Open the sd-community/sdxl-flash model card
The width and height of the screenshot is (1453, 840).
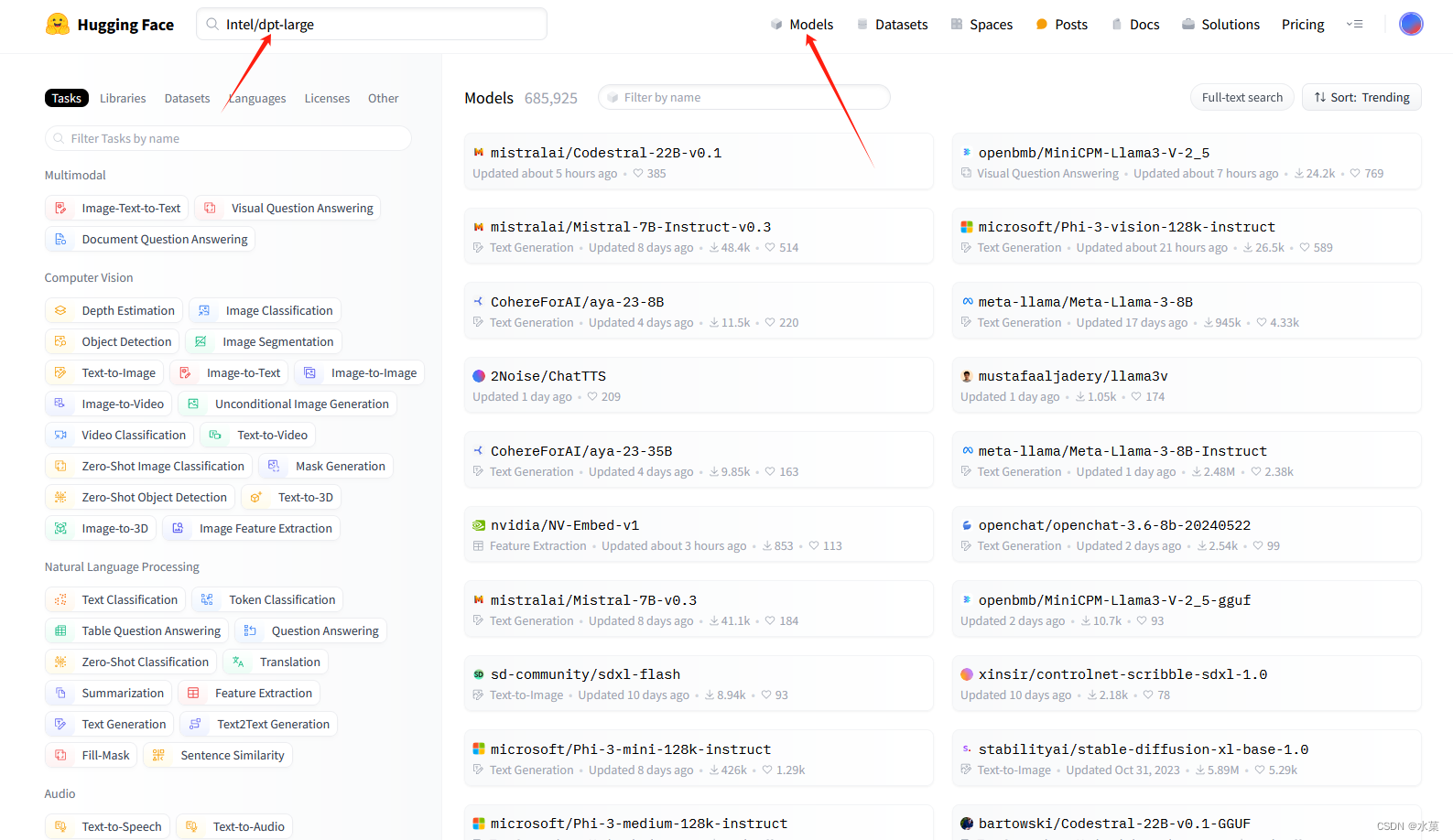[699, 684]
